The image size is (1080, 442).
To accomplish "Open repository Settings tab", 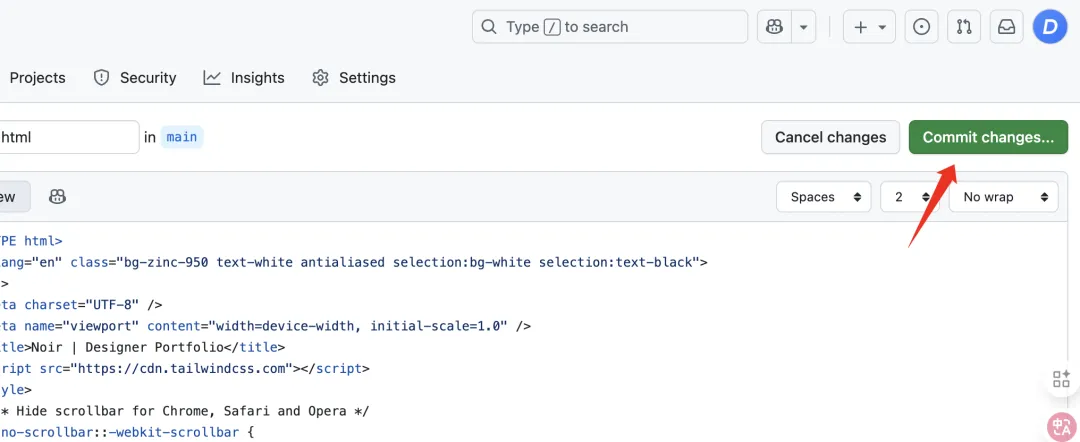I will (x=354, y=78).
